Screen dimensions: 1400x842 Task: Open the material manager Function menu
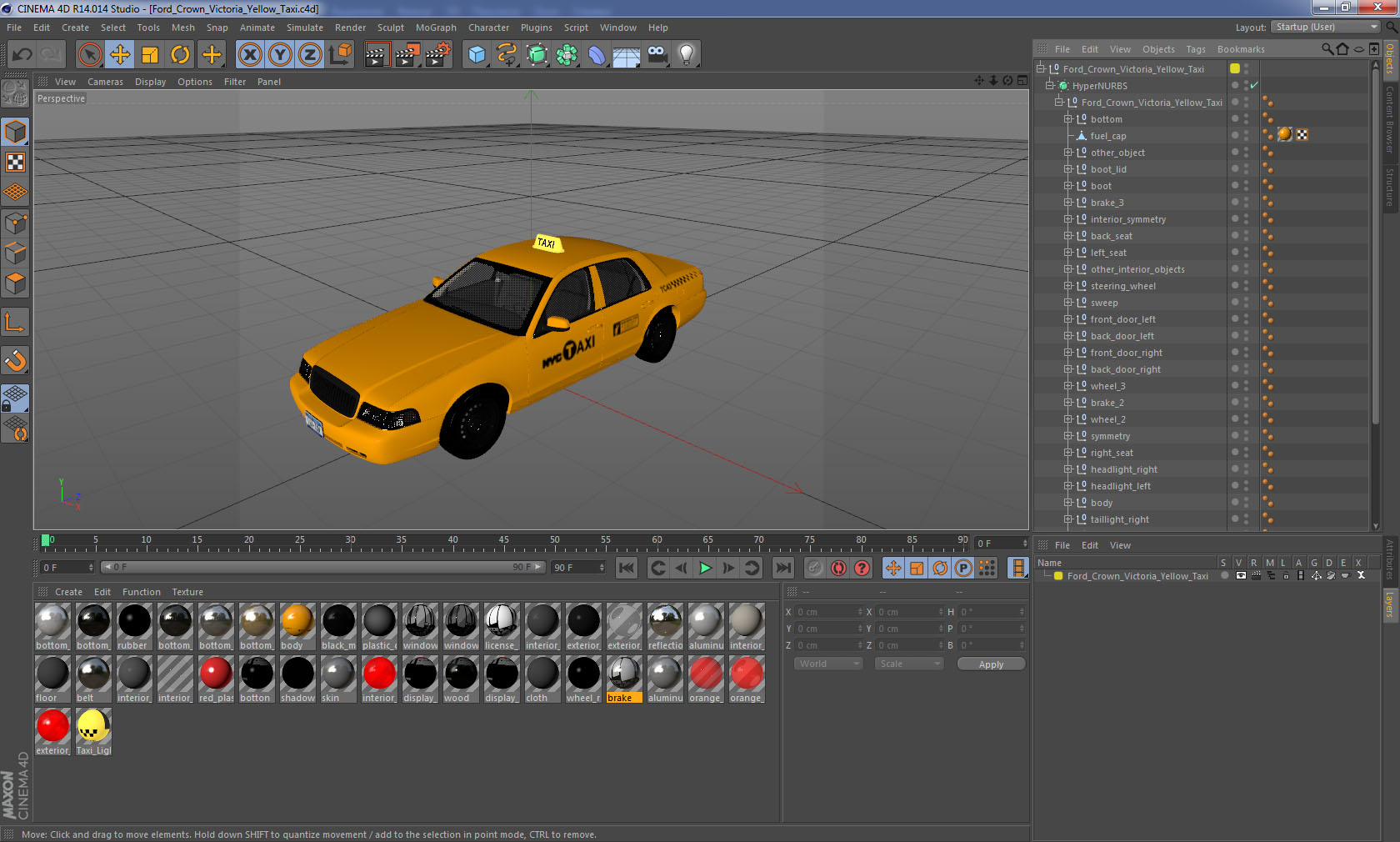tap(142, 592)
